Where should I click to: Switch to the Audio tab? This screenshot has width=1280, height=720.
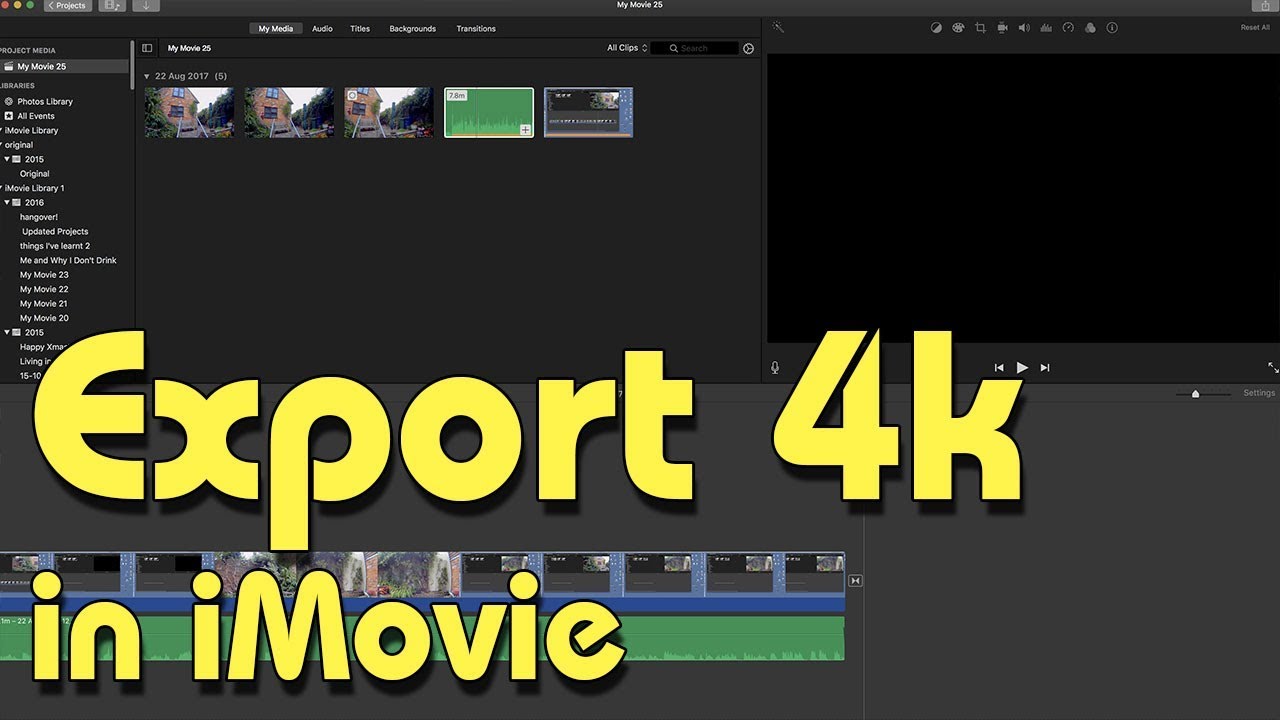coord(322,29)
